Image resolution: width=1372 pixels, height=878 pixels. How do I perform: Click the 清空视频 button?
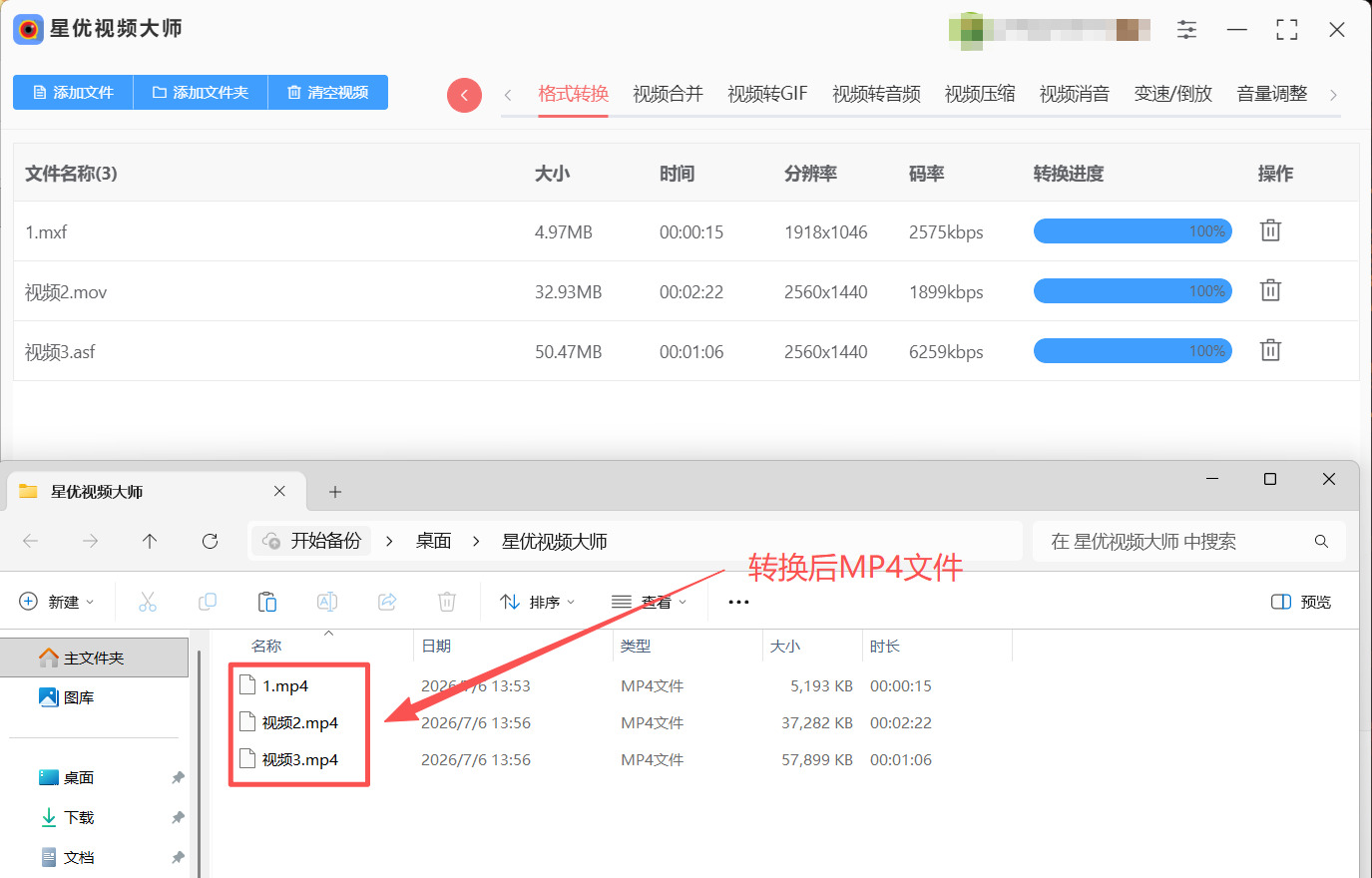pos(327,92)
